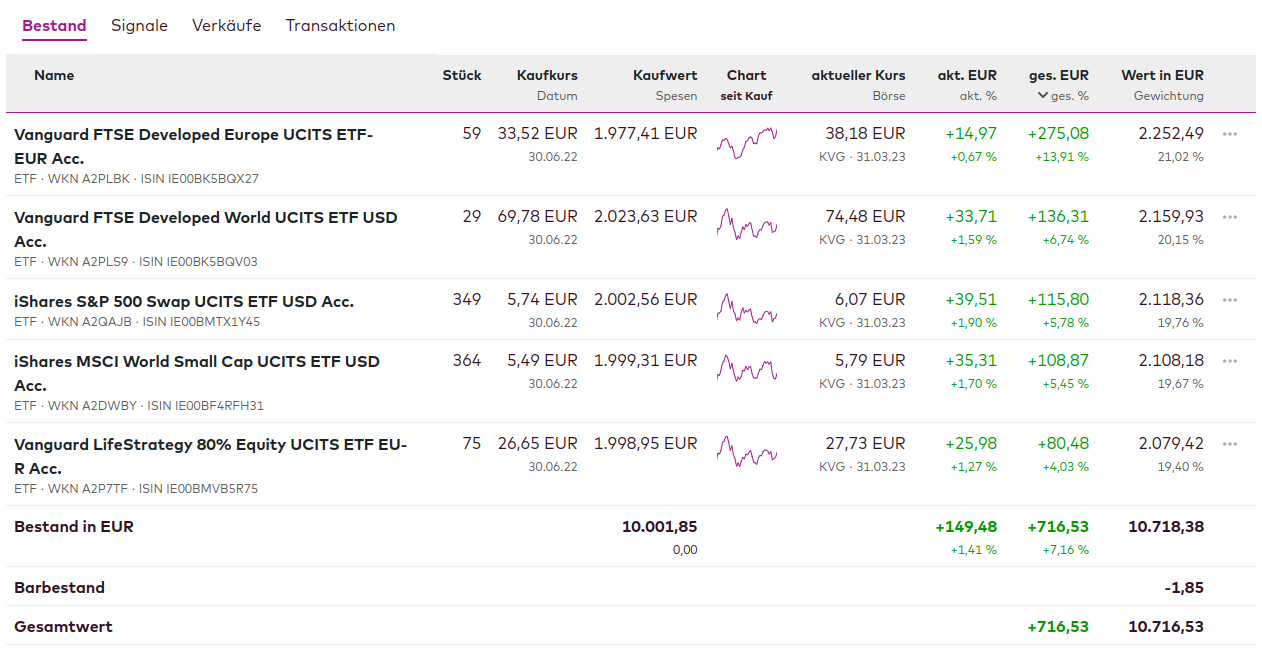Go to the Transaktionen tab
This screenshot has height=666, width=1262.
(x=340, y=26)
